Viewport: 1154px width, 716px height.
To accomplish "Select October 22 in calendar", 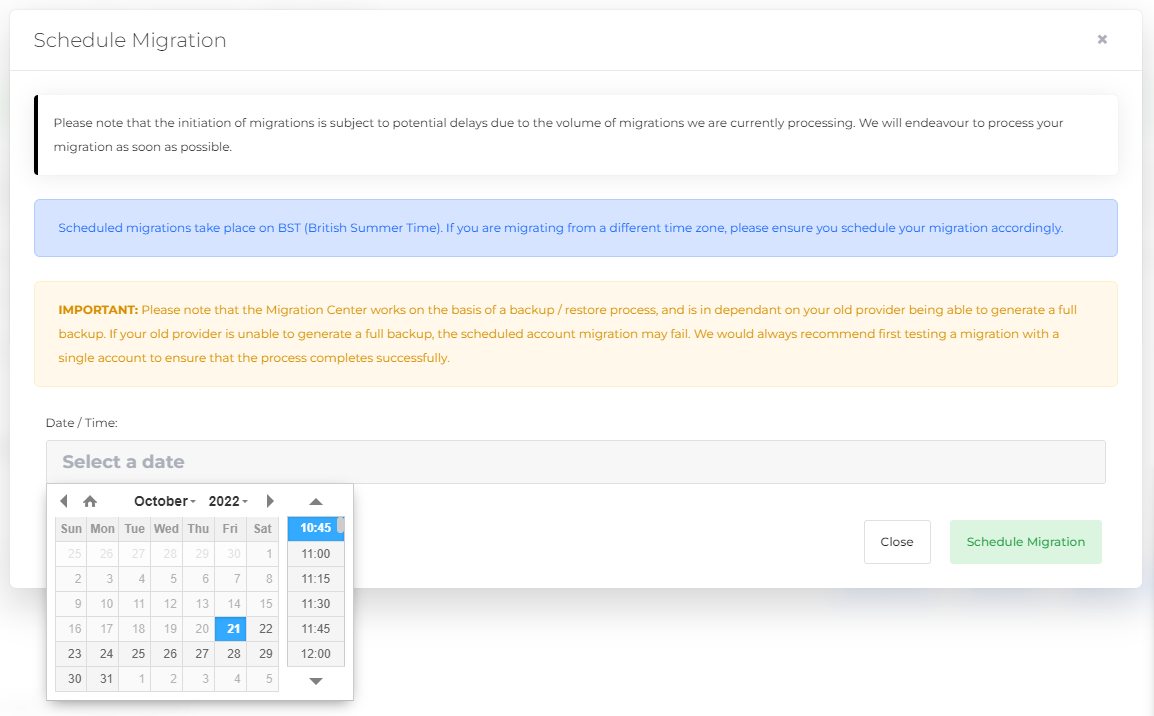I will pyautogui.click(x=263, y=628).
